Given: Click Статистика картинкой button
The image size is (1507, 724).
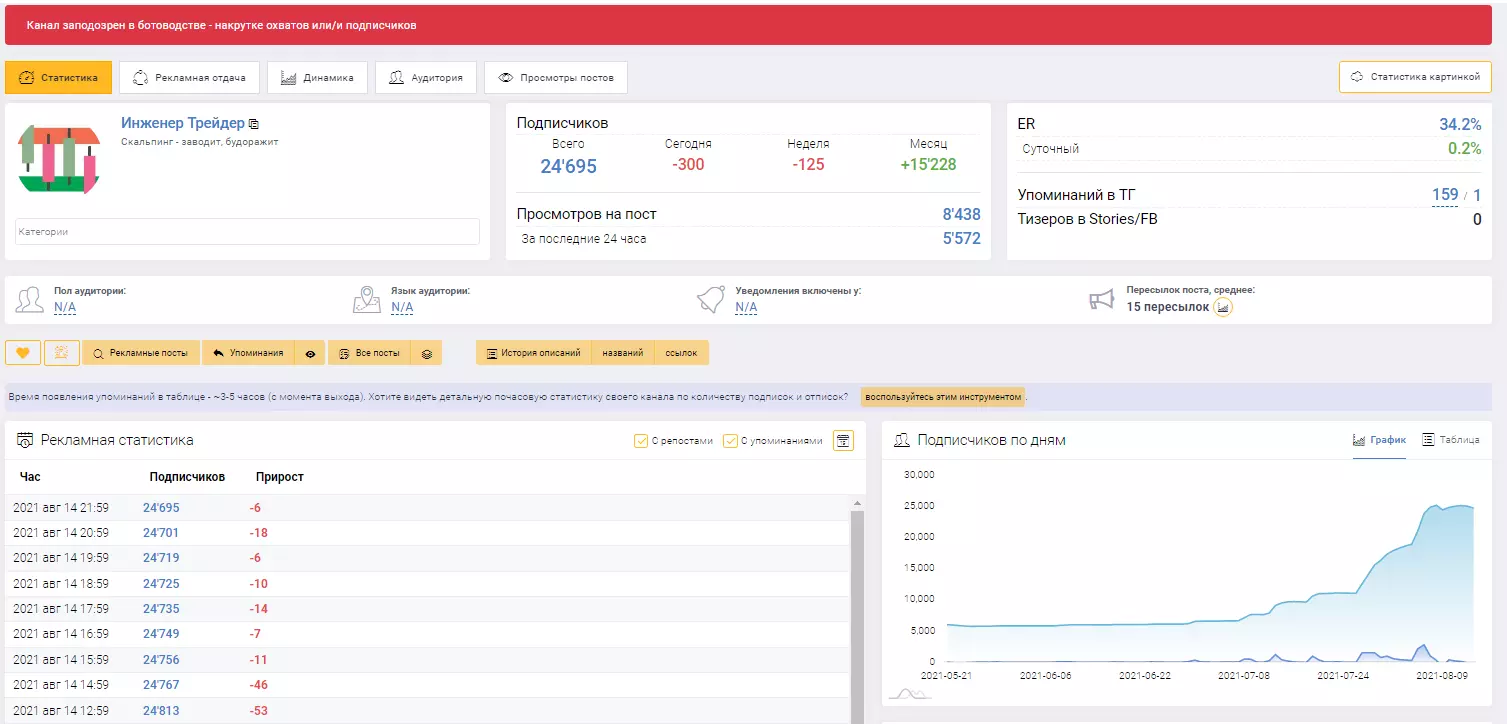Looking at the screenshot, I should 1415,77.
